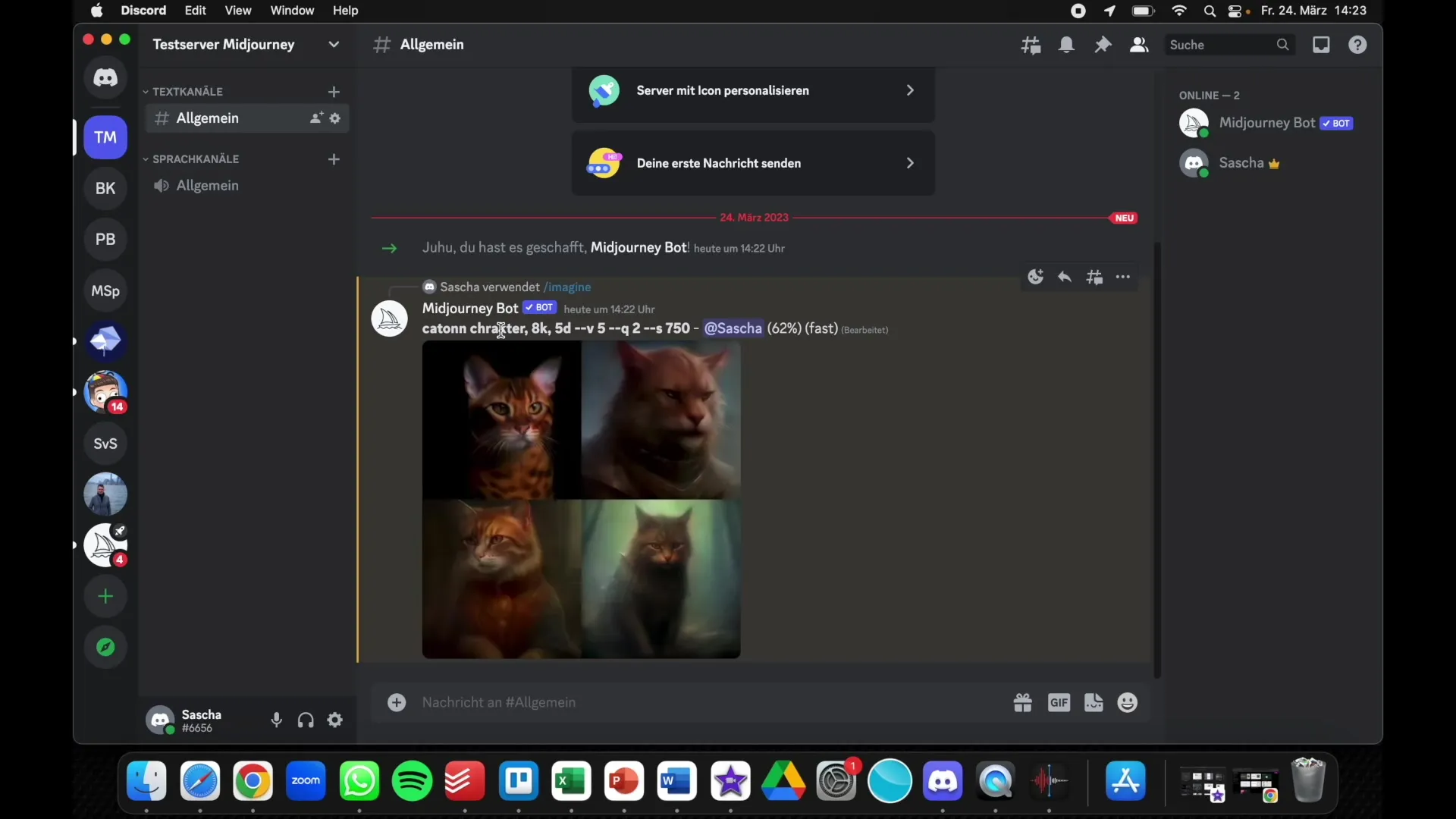Toggle microphone mute
This screenshot has width=1456, height=819.
tap(277, 720)
